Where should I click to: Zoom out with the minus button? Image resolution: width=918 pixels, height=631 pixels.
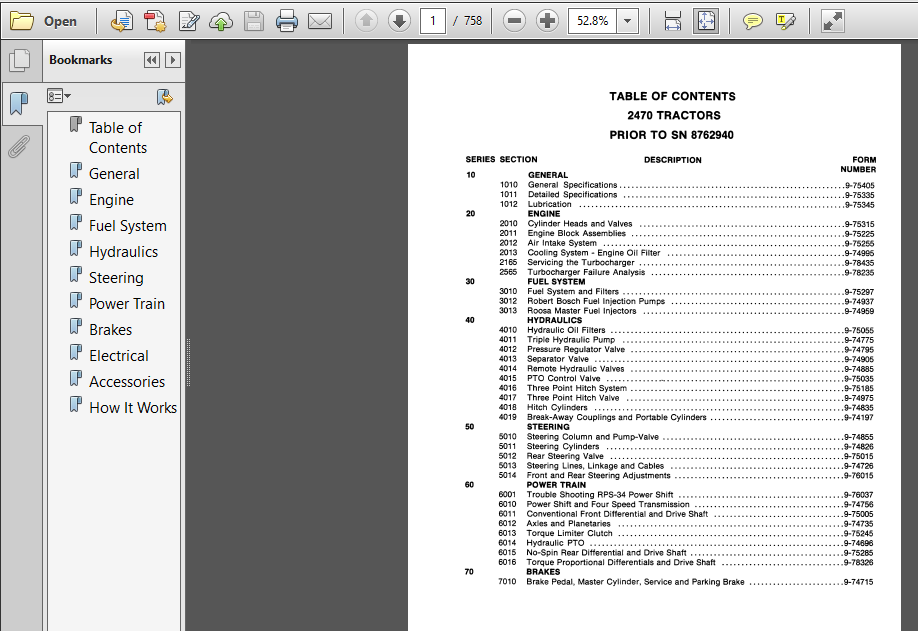(x=514, y=21)
